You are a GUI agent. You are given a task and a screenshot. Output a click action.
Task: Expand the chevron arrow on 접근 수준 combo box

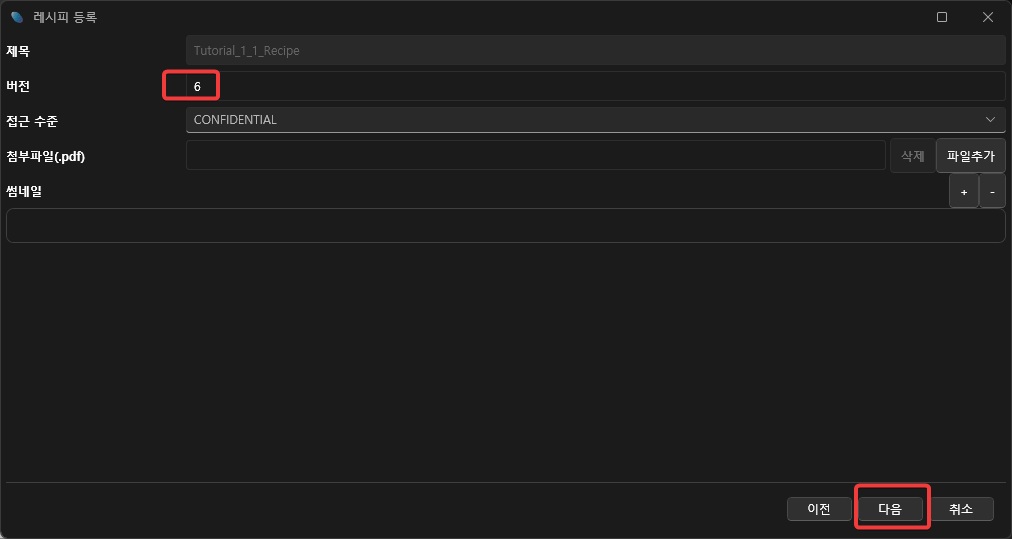click(x=990, y=120)
